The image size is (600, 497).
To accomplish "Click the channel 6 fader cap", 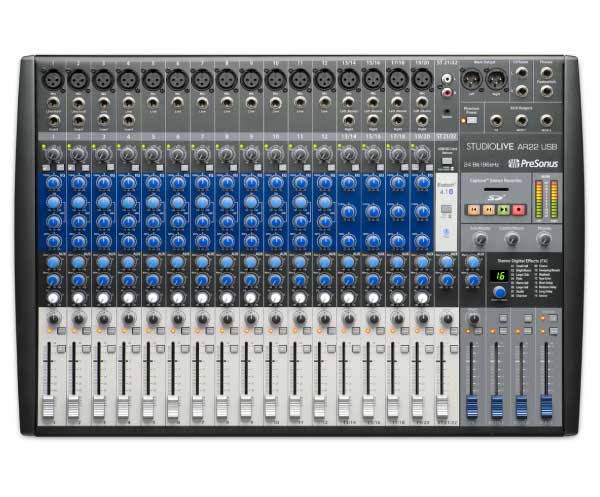I will 173,407.
